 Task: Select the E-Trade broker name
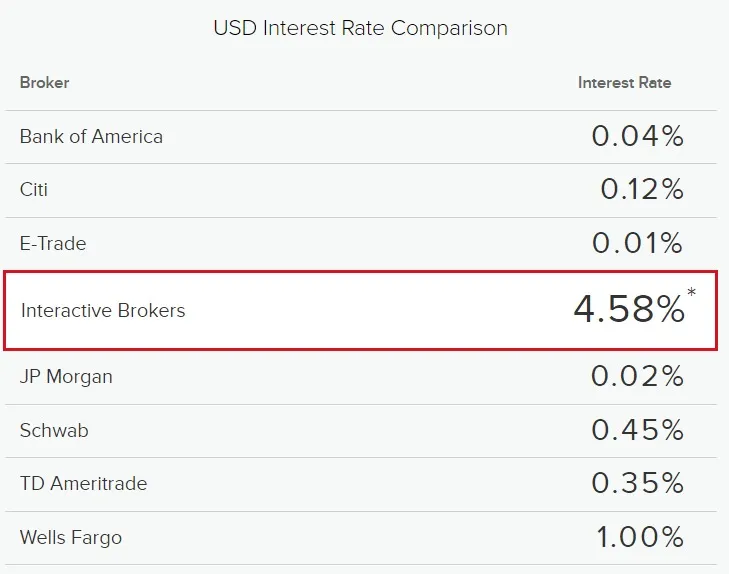tap(53, 243)
